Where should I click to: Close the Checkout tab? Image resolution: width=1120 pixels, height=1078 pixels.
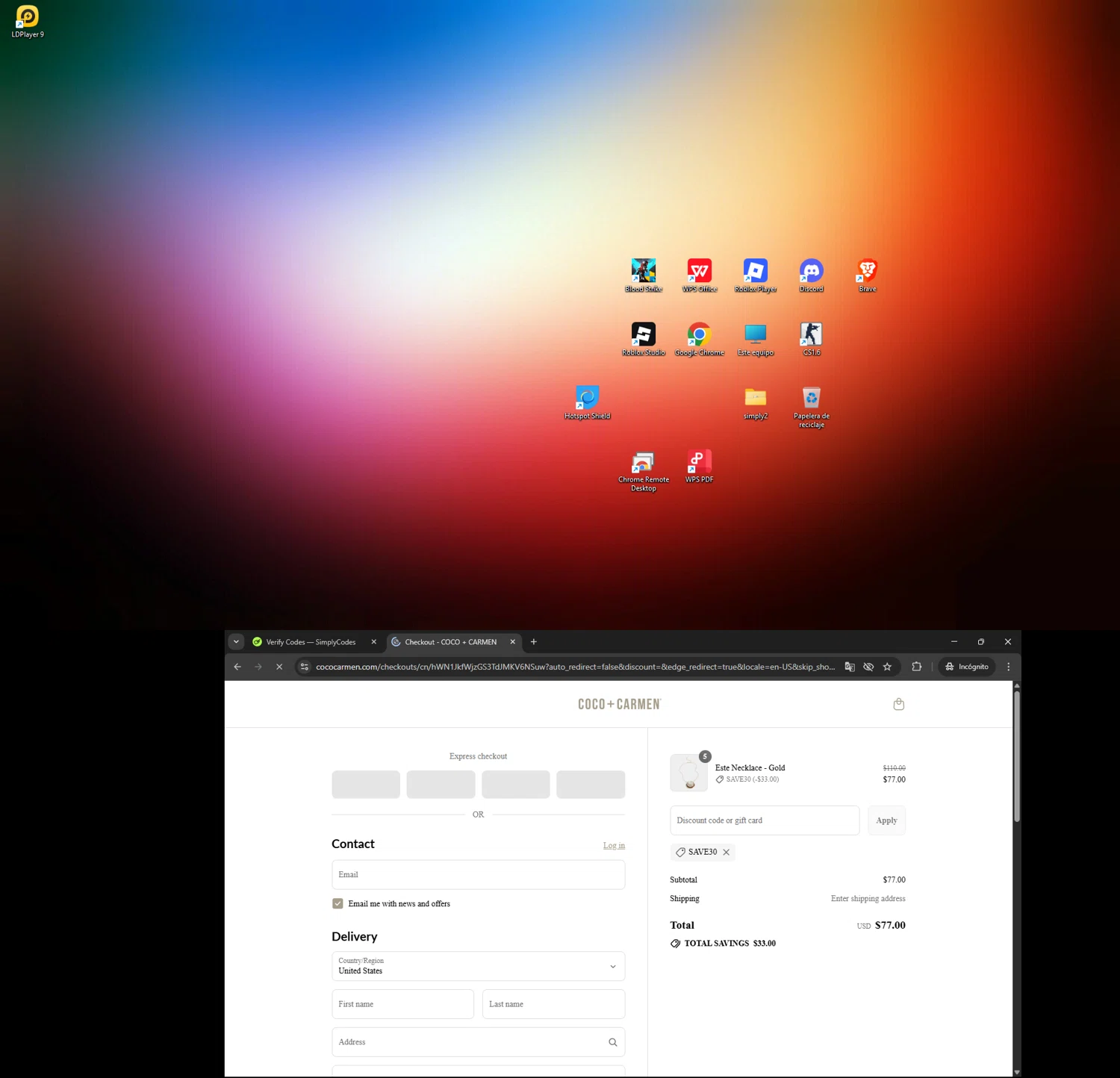[513, 642]
